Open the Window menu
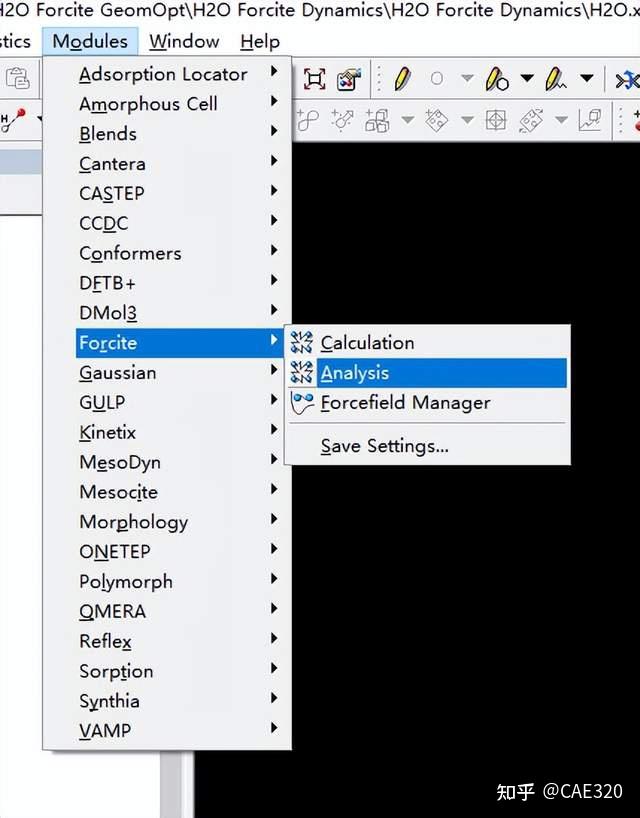This screenshot has width=640, height=818. (184, 41)
